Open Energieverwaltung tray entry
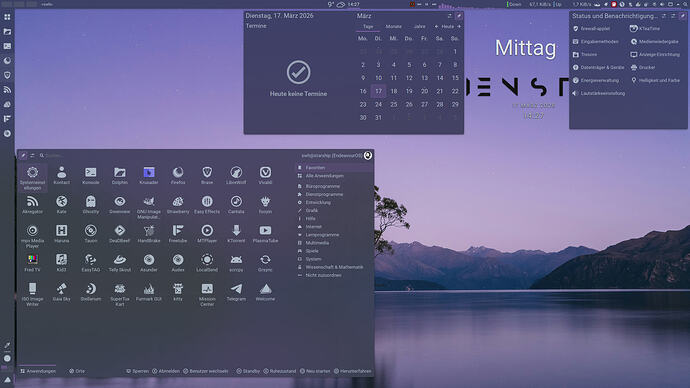Image resolution: width=690 pixels, height=388 pixels. [x=596, y=81]
